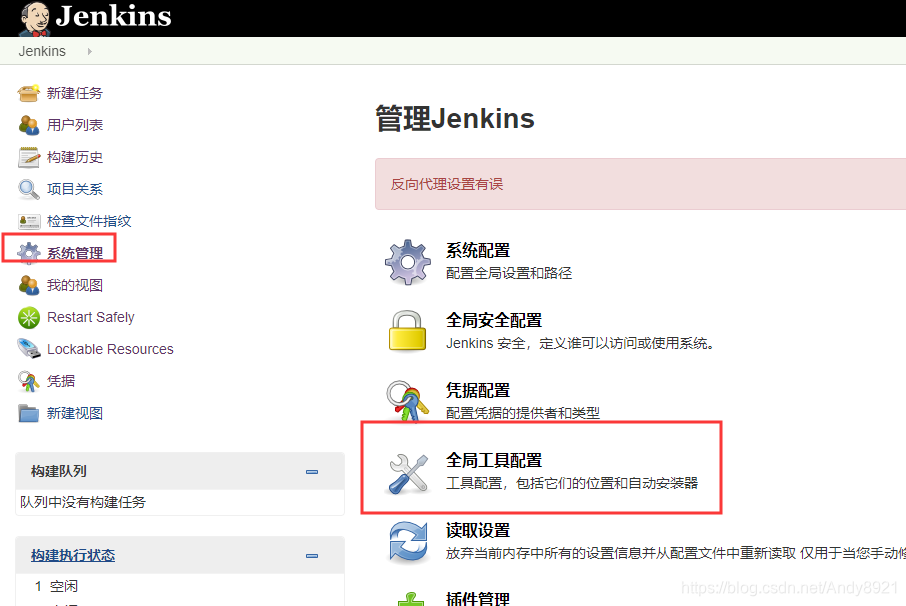Open 读取设置
The width and height of the screenshot is (906, 606).
pyautogui.click(x=478, y=530)
